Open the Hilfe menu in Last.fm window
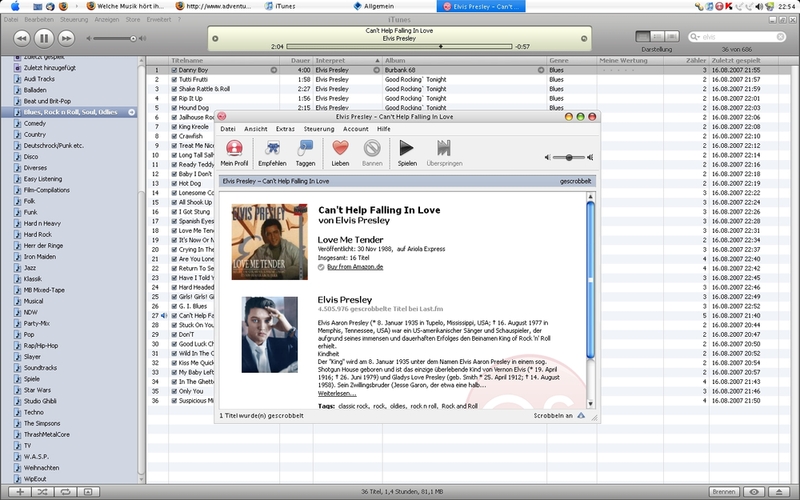 tap(384, 129)
